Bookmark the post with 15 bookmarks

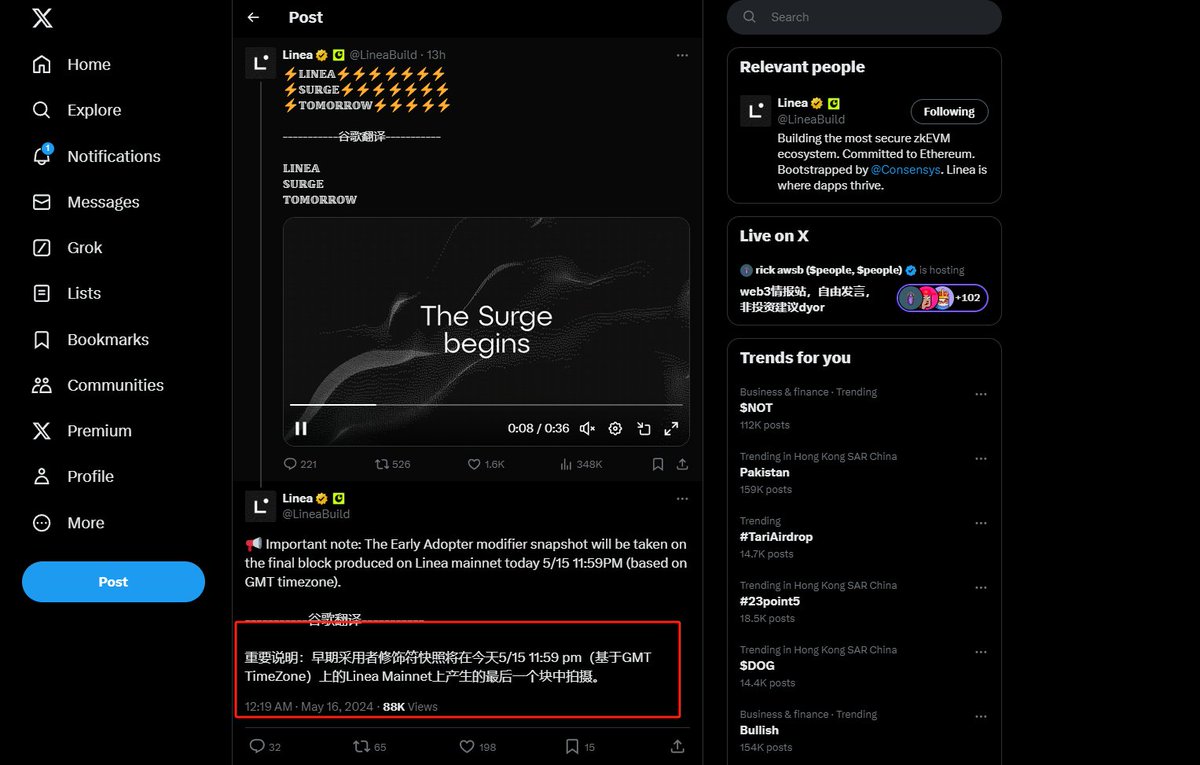click(580, 746)
